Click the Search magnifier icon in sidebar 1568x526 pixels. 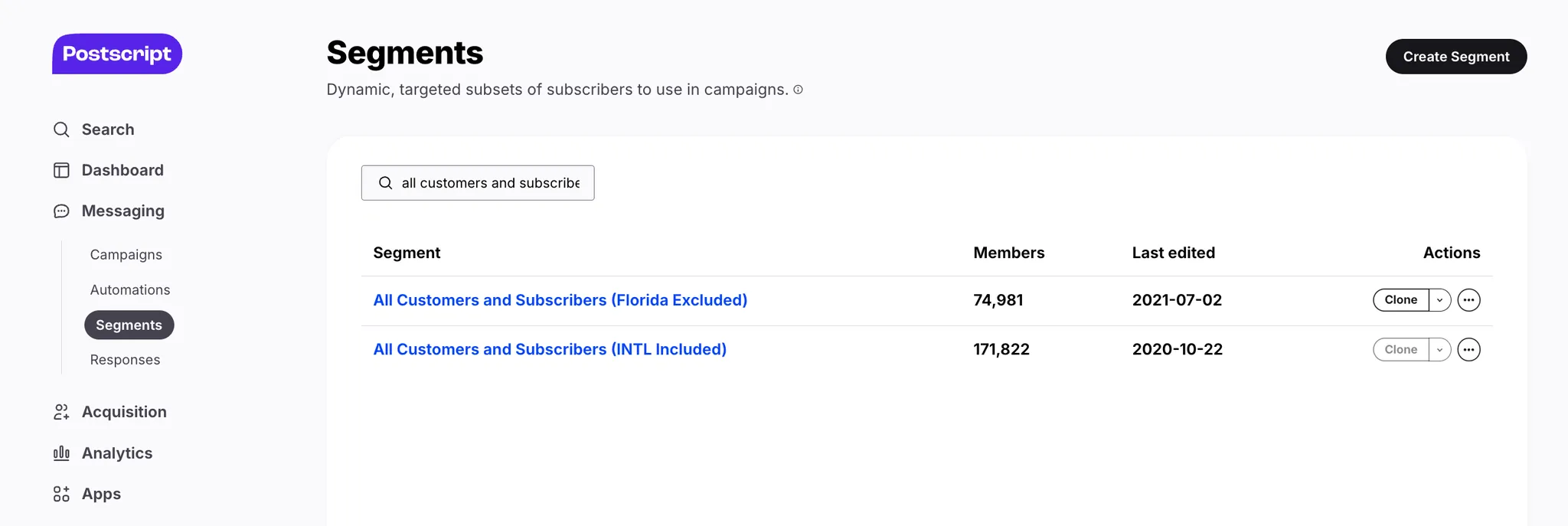[x=61, y=129]
